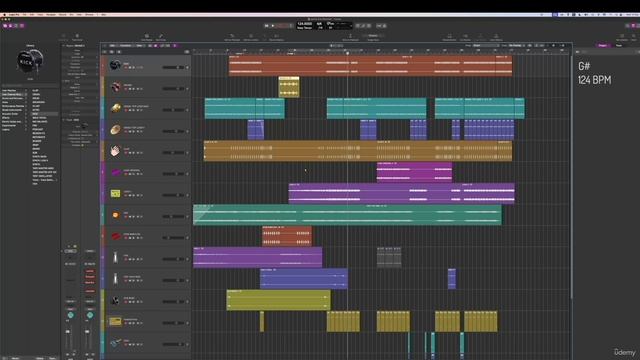Click the Delete button at Library bottom

[40, 358]
